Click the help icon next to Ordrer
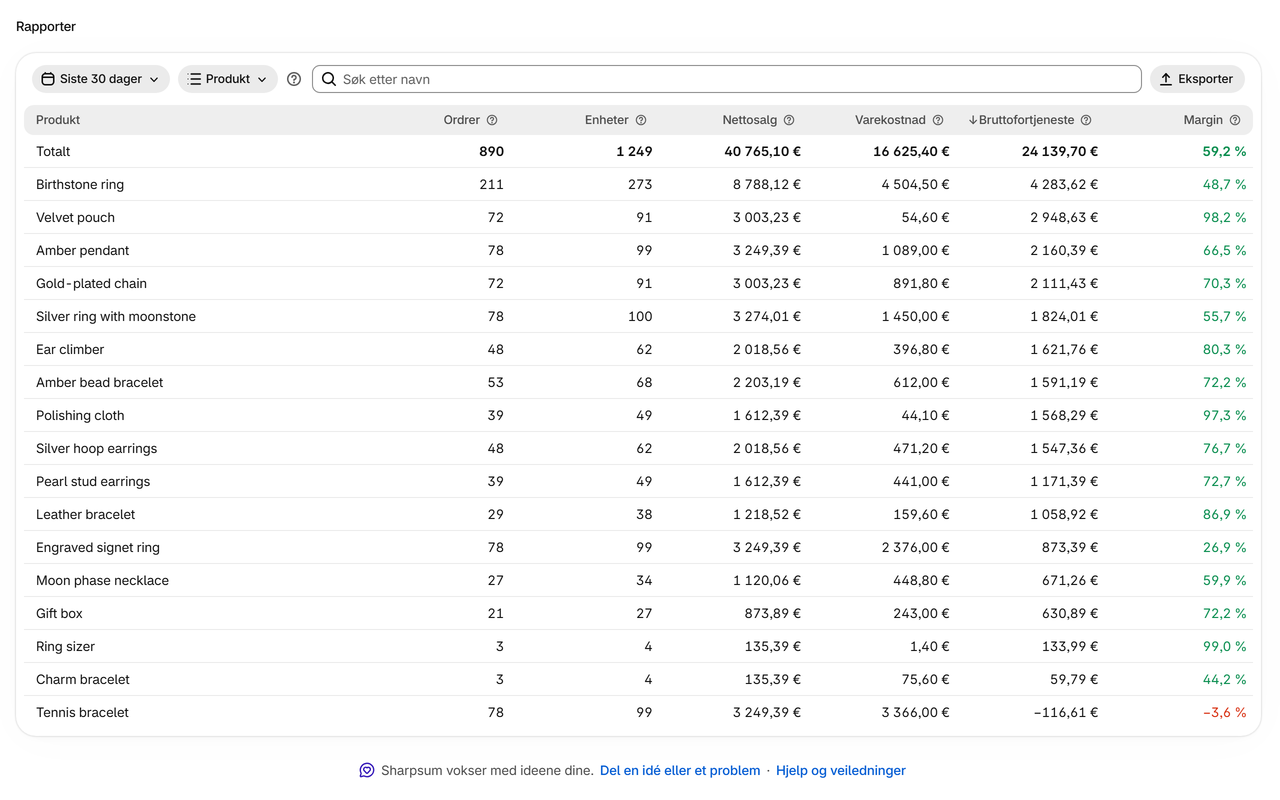The image size is (1280, 800). (492, 120)
